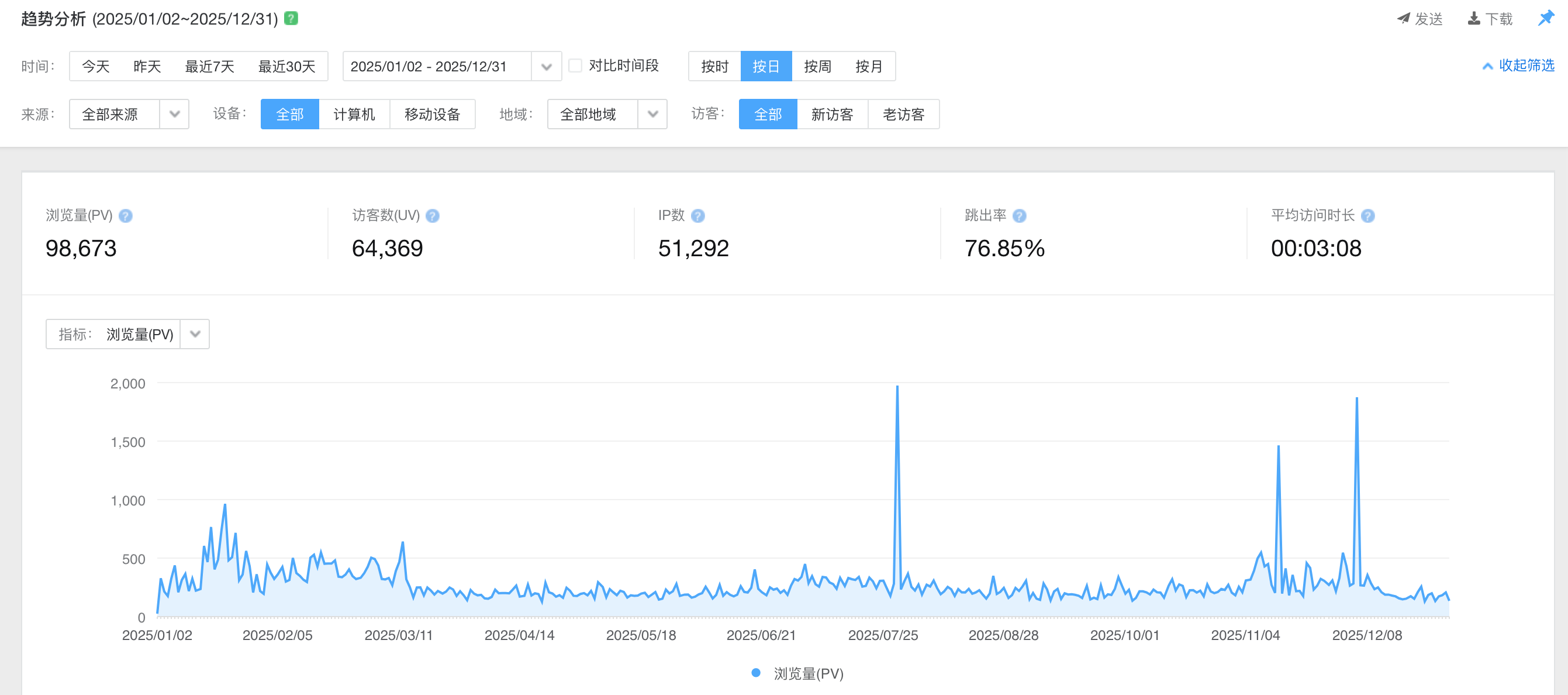Click green help icon beside 趋势分析 title
Image resolution: width=1568 pixels, height=695 pixels.
point(291,18)
